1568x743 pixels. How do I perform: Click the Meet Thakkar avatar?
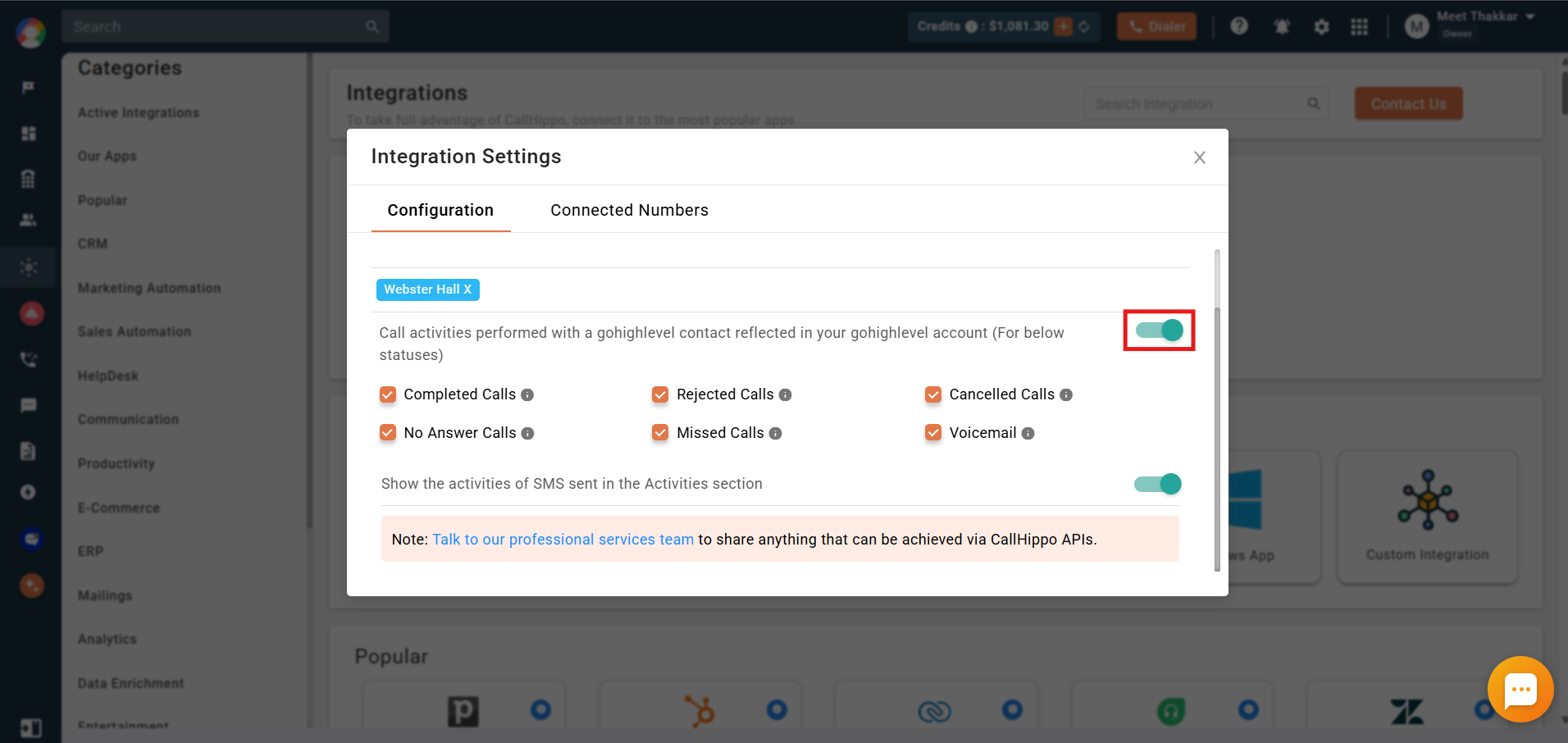(x=1416, y=26)
